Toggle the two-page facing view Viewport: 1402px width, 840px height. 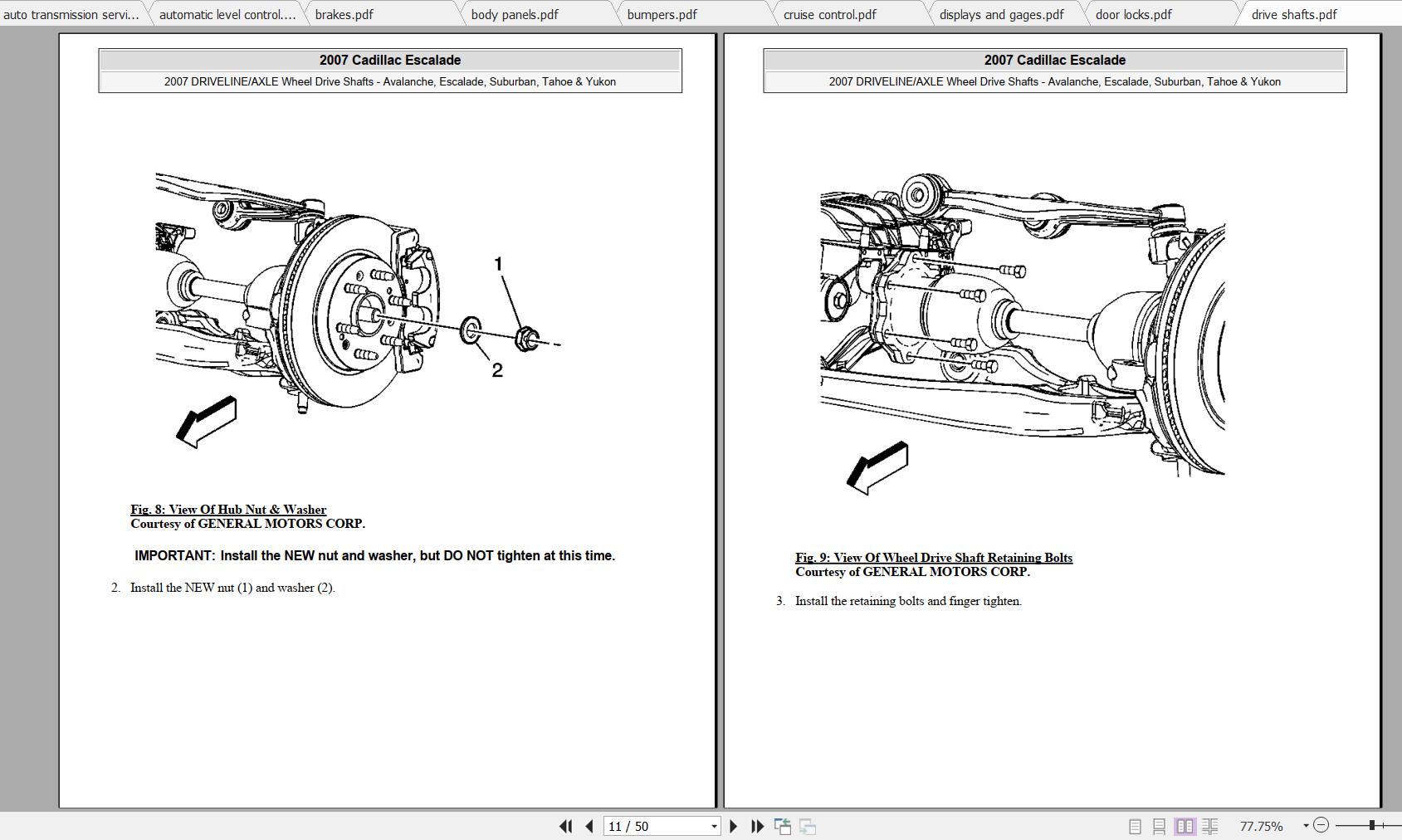pos(1185,826)
